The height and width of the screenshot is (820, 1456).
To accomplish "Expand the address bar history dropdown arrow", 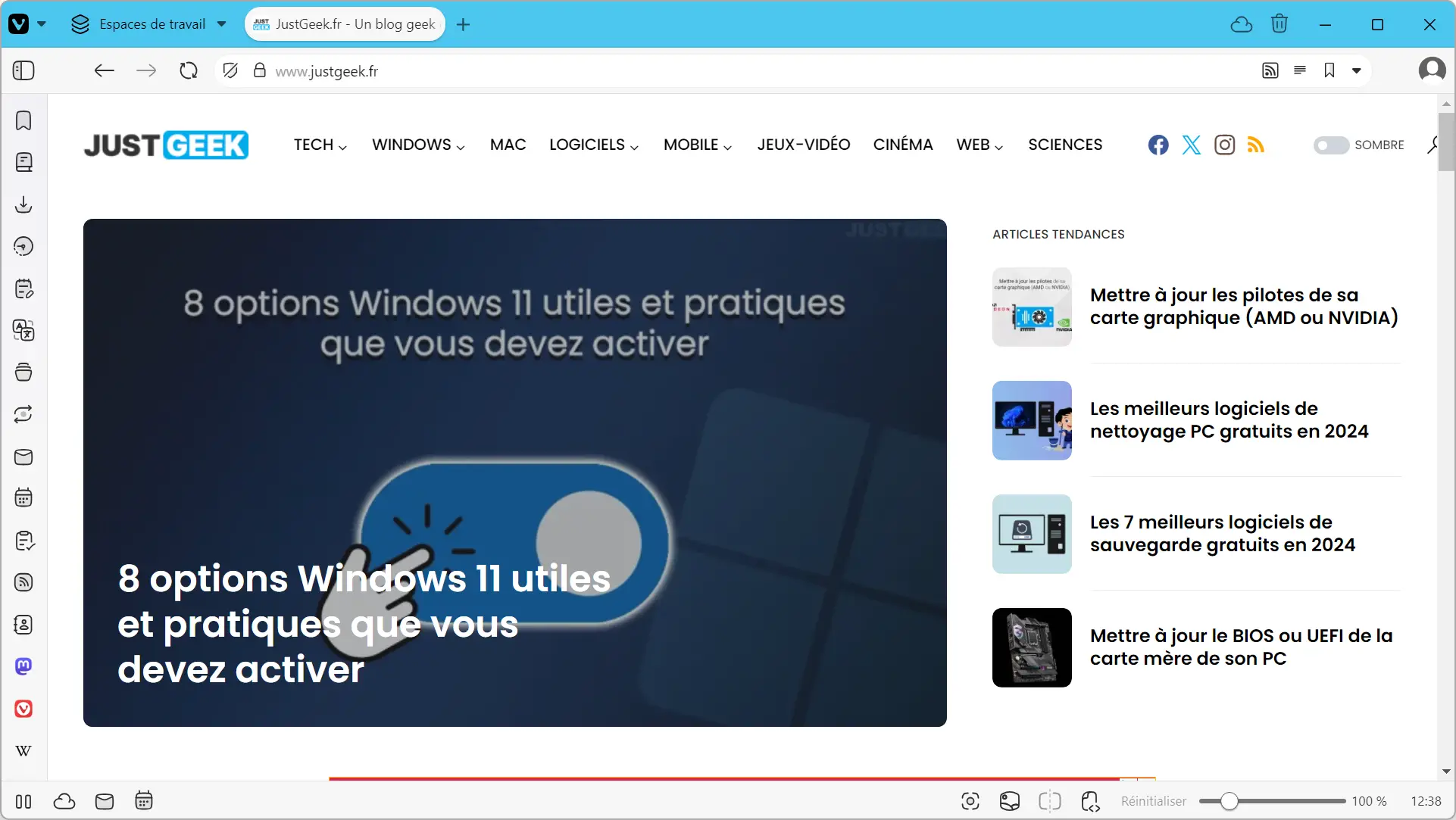I will tap(1357, 70).
